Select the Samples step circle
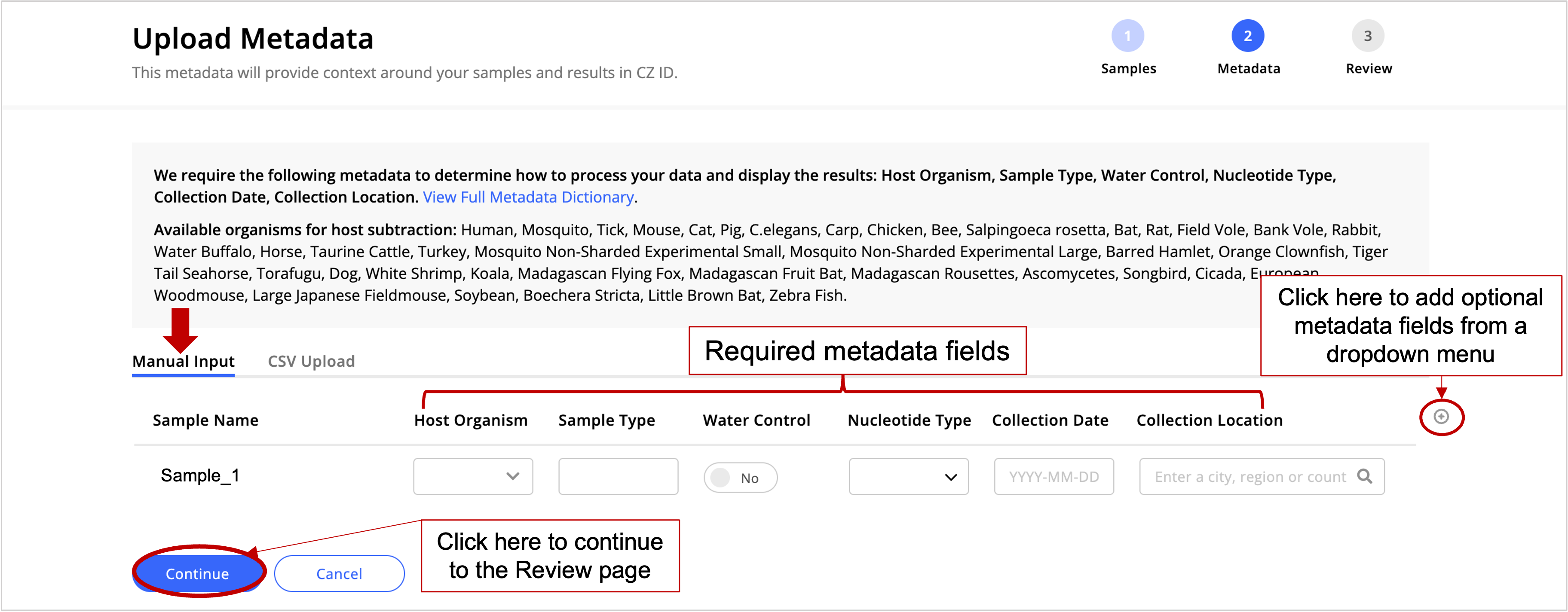1568x612 pixels. click(1129, 36)
